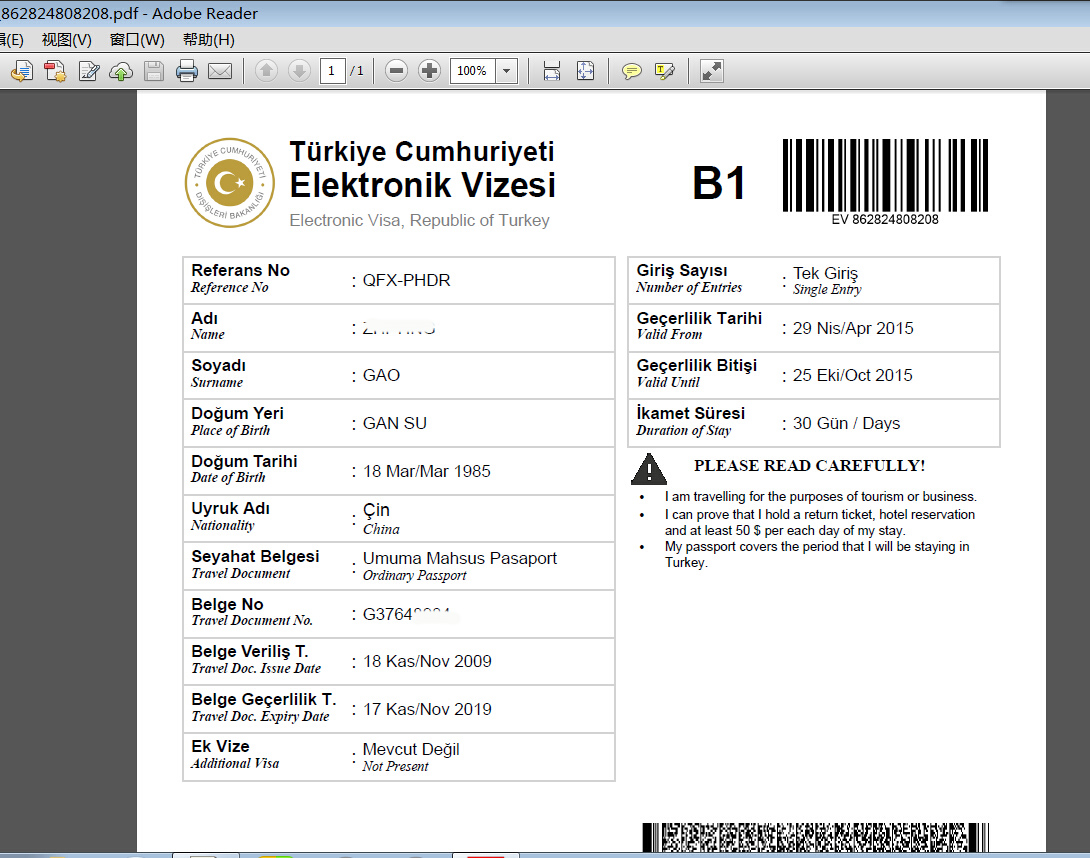This screenshot has height=858, width=1090.
Task: Click the sign document pen icon
Action: [x=89, y=71]
